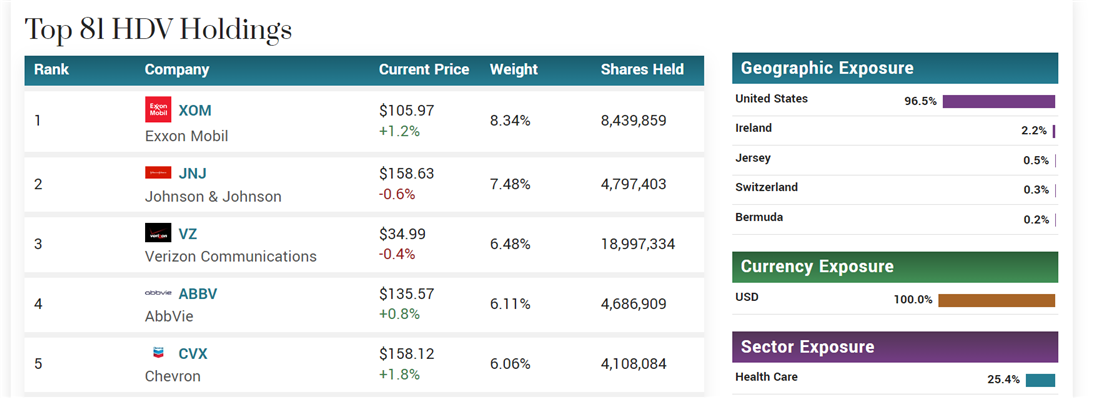Click the Geographic Exposure panel header

coord(894,68)
